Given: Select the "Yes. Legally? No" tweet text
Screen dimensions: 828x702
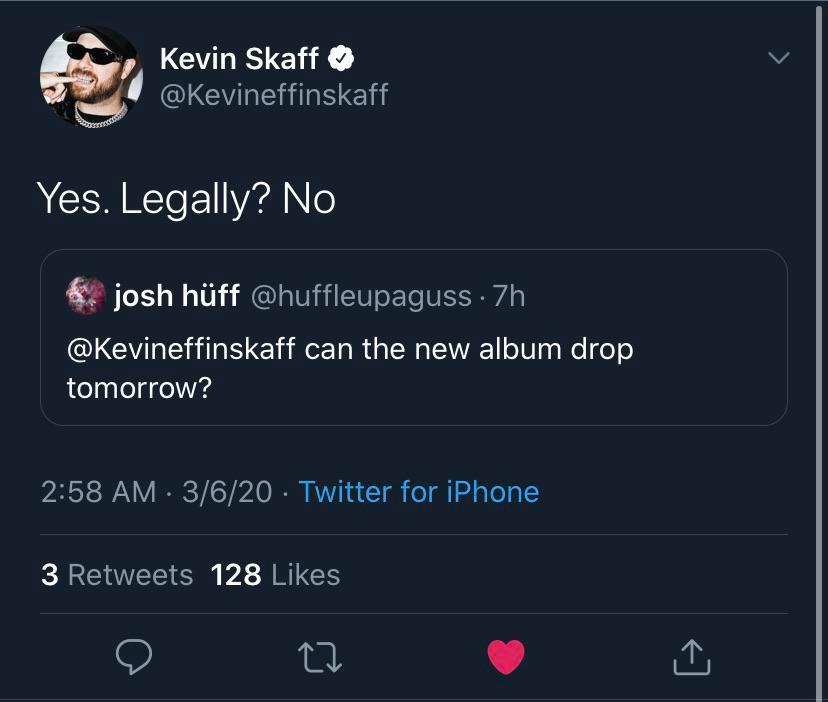Looking at the screenshot, I should pyautogui.click(x=187, y=199).
